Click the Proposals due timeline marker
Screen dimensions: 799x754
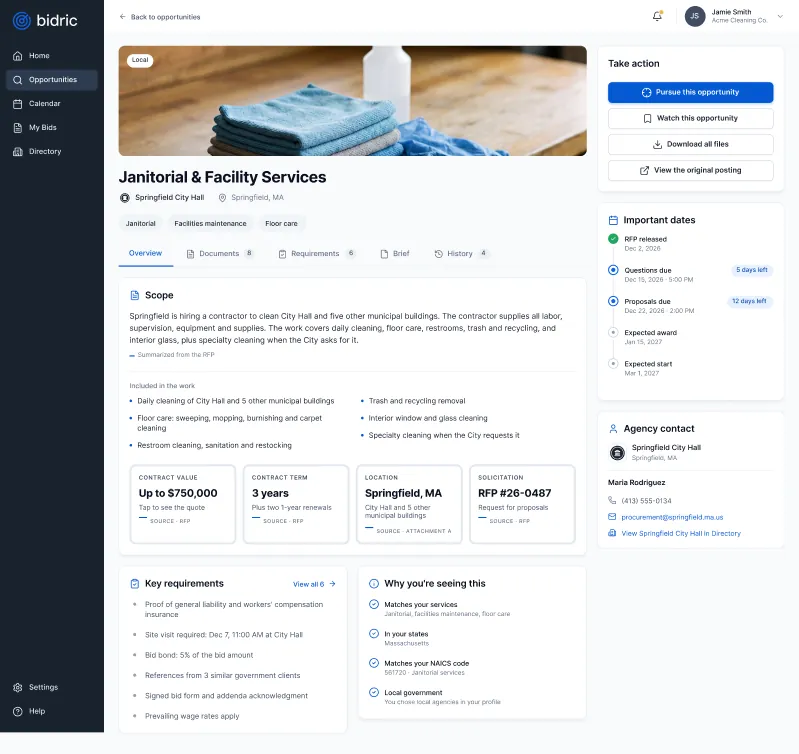coord(613,301)
